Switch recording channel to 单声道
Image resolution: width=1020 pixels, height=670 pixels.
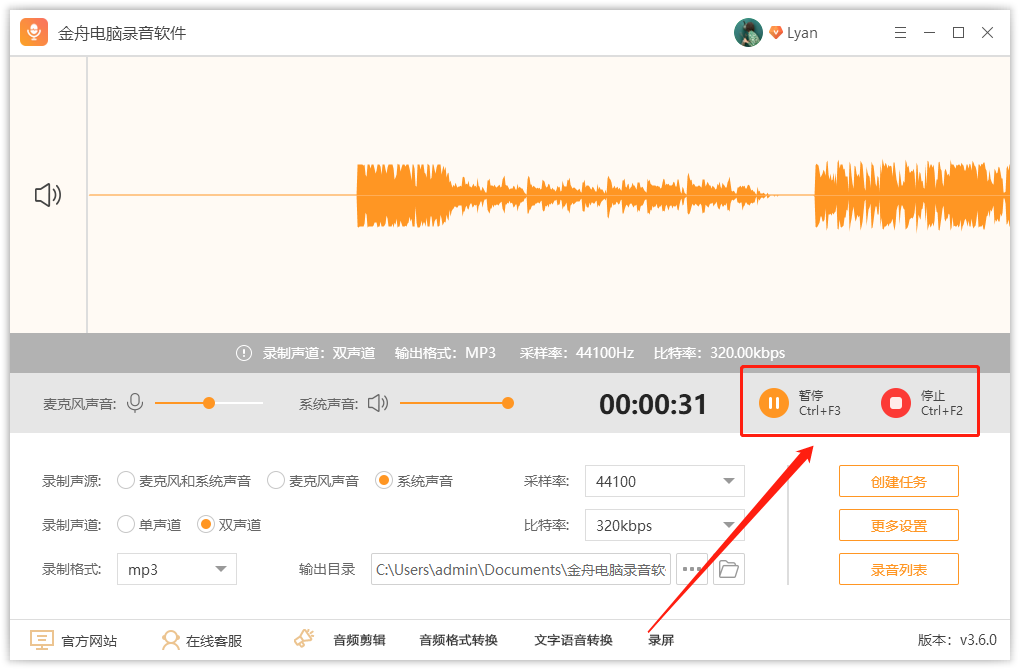(126, 524)
